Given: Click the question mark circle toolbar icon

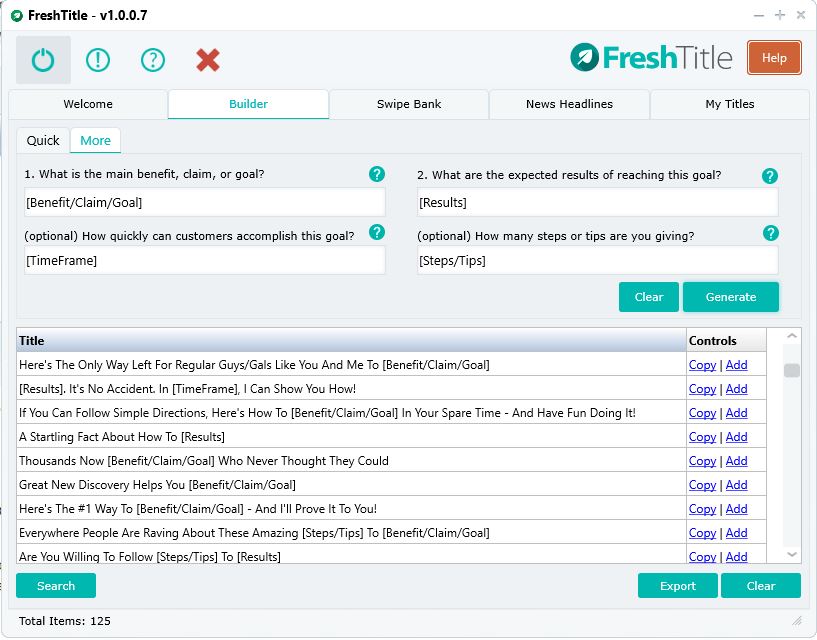Looking at the screenshot, I should [153, 60].
